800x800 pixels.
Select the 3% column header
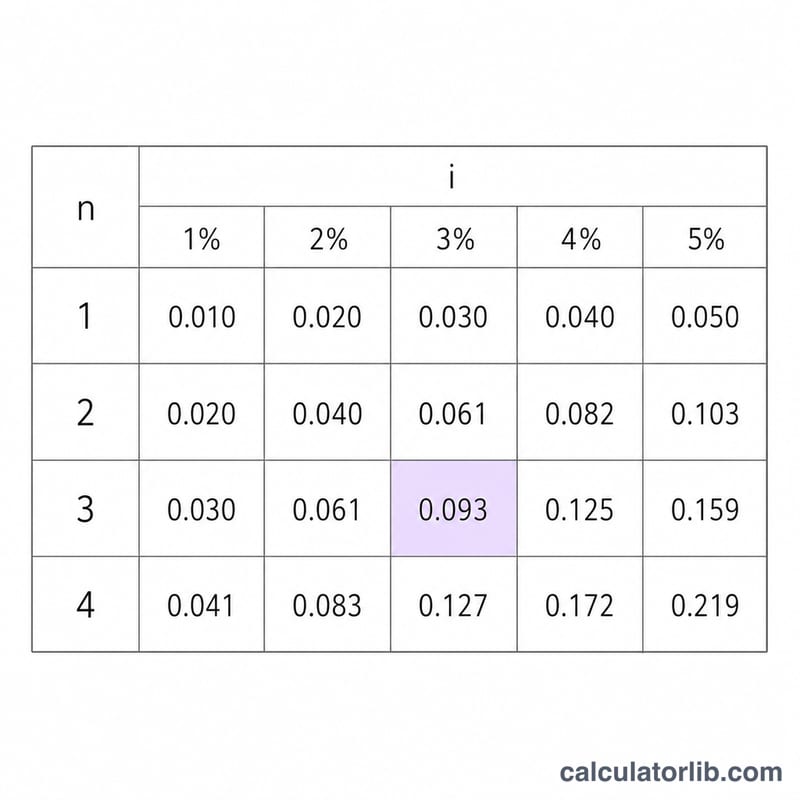pos(454,237)
